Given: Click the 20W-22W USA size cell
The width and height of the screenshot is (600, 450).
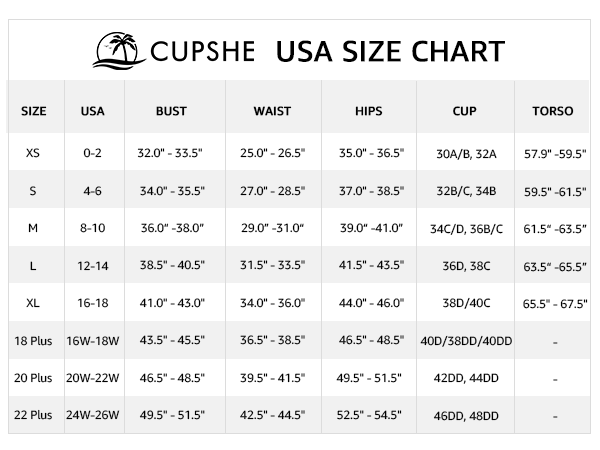Looking at the screenshot, I should coord(93,378).
